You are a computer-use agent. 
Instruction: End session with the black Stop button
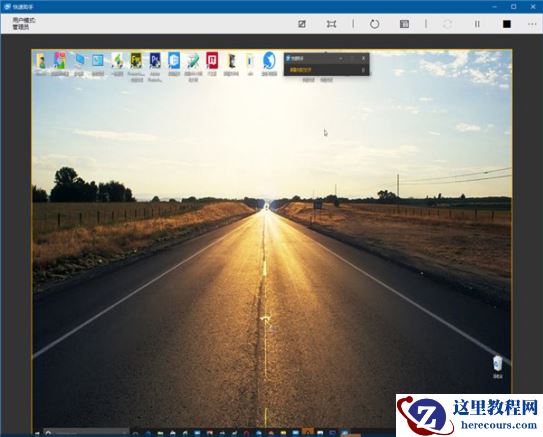pyautogui.click(x=507, y=24)
